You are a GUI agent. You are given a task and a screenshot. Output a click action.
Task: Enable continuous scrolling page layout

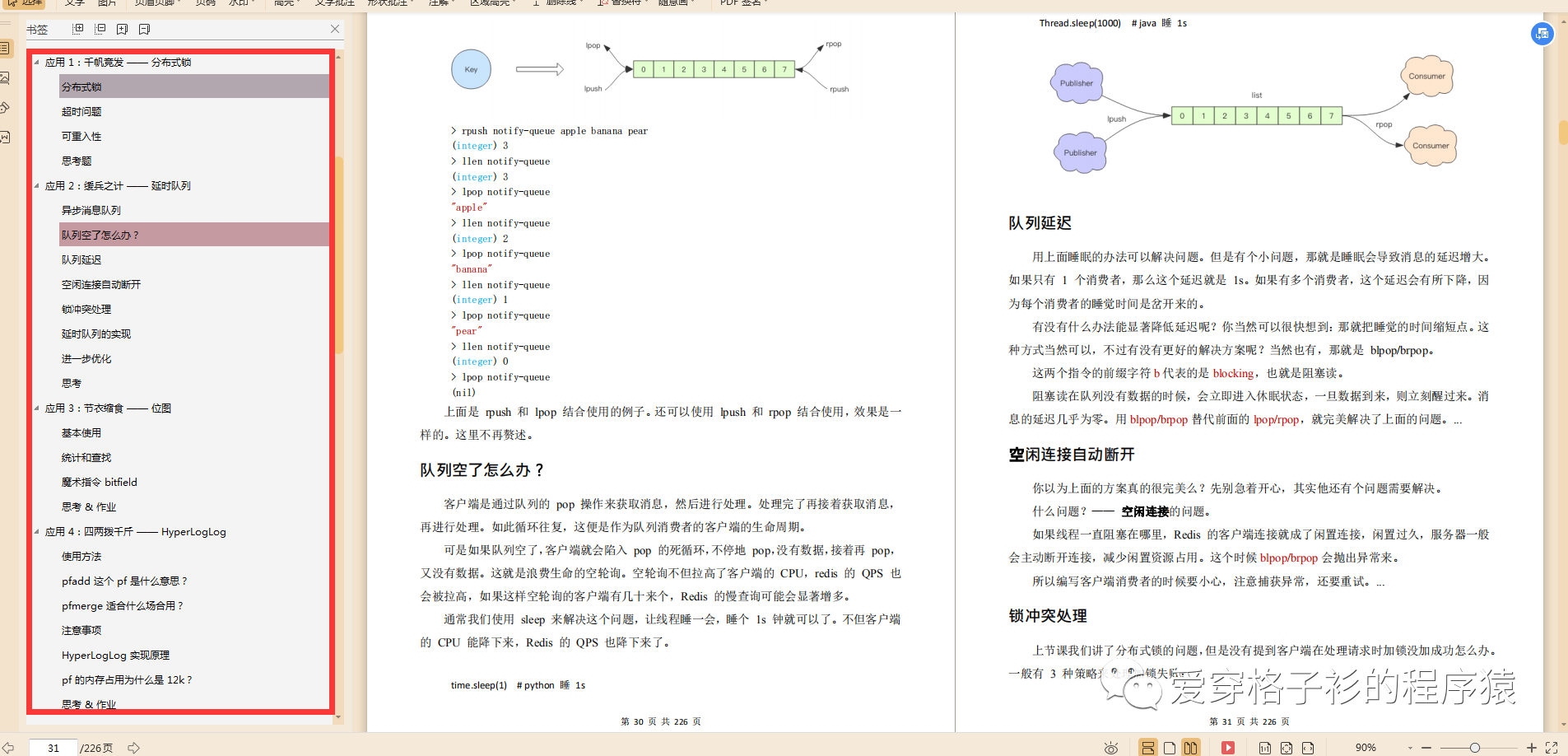tap(1147, 748)
